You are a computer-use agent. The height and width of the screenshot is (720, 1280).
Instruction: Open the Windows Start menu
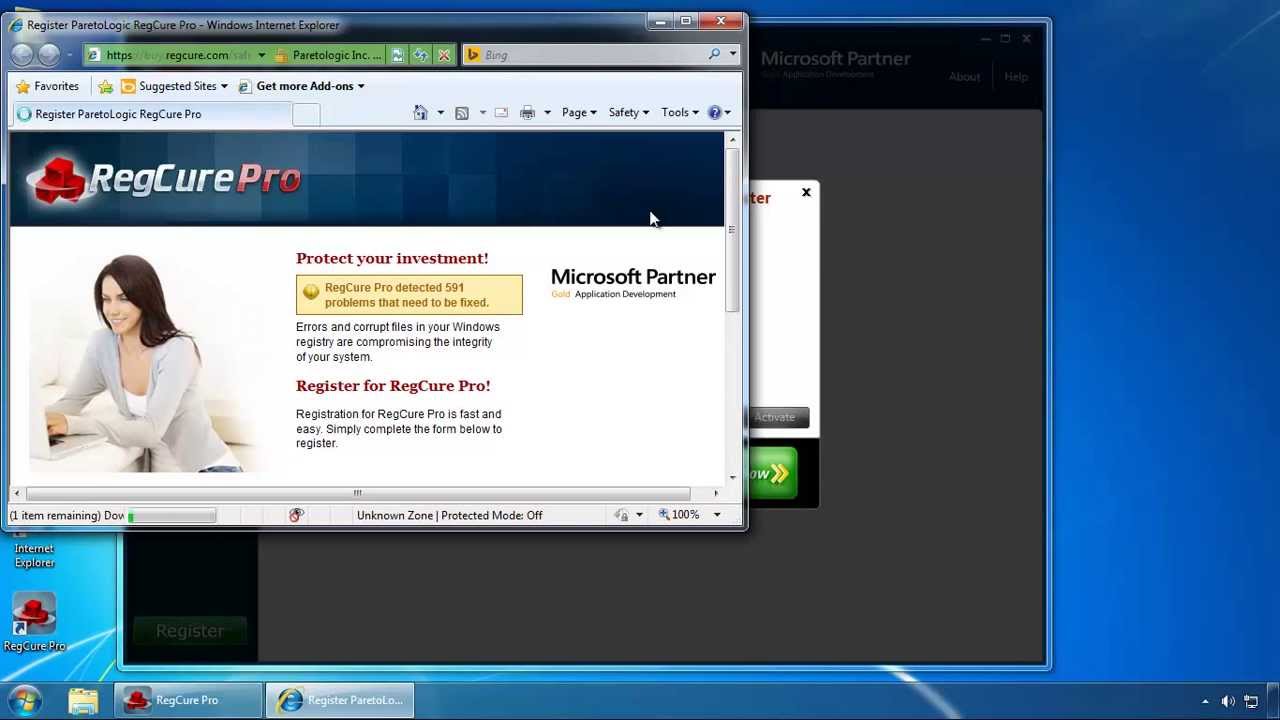click(x=25, y=700)
